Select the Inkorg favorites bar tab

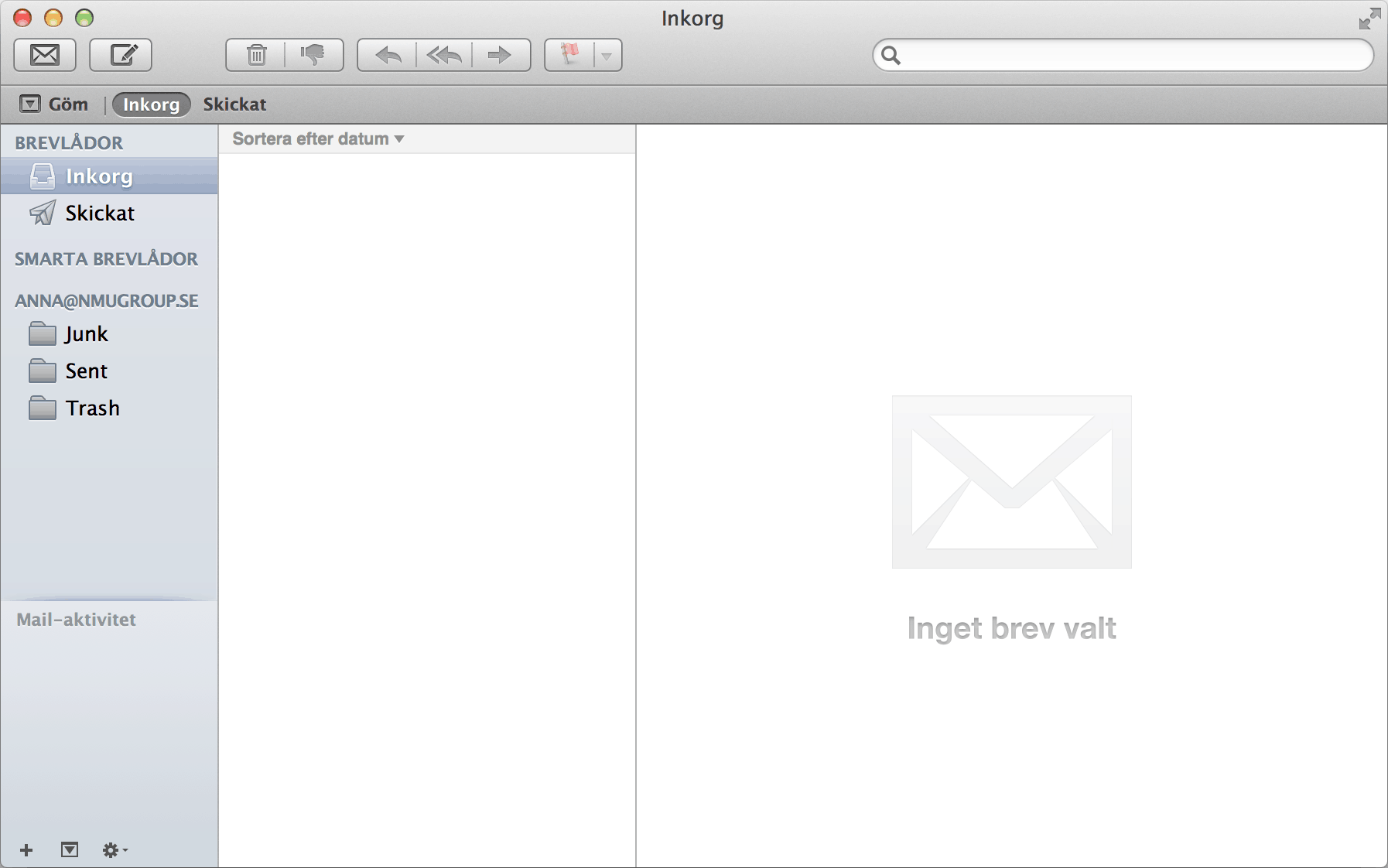tap(152, 104)
